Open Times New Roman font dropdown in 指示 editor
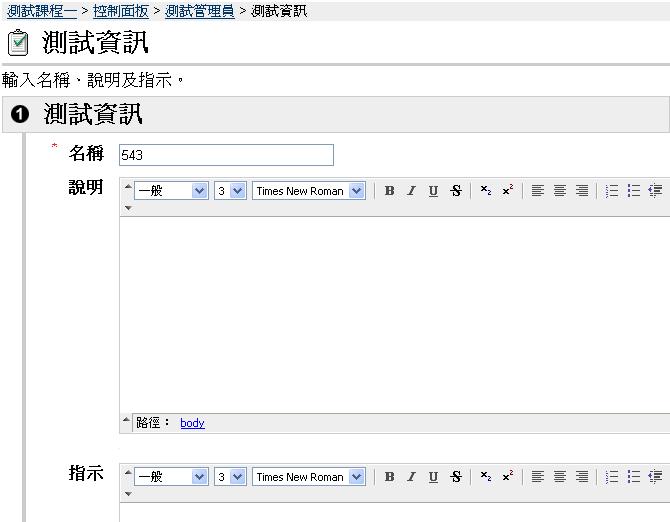This screenshot has width=670, height=522. (x=308, y=477)
